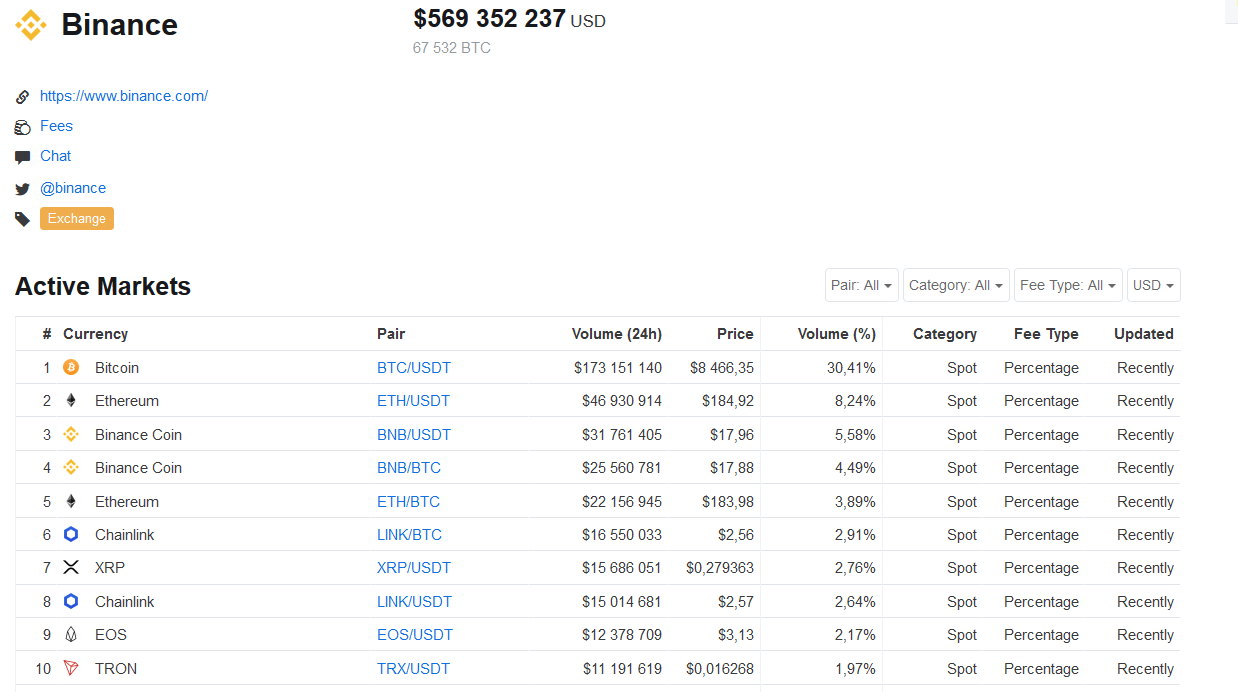This screenshot has width=1238, height=692.
Task: Click the XRP currency name
Action: click(x=110, y=568)
